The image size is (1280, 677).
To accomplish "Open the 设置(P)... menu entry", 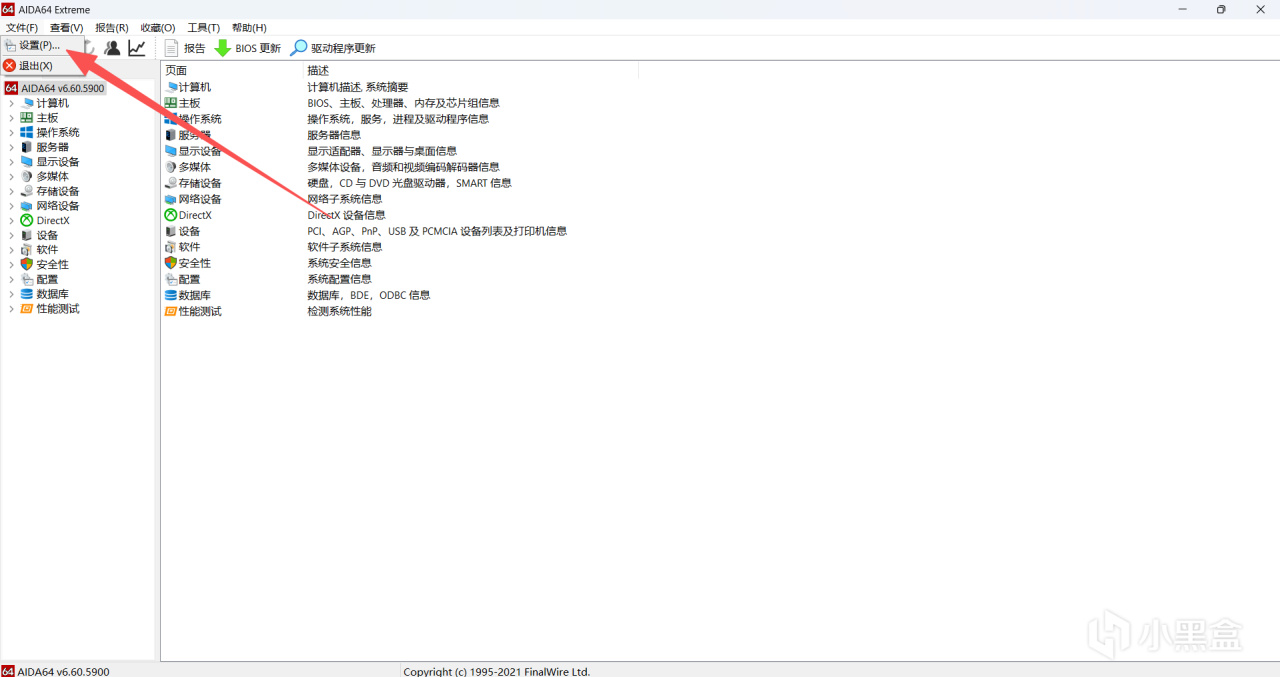I will coord(40,46).
